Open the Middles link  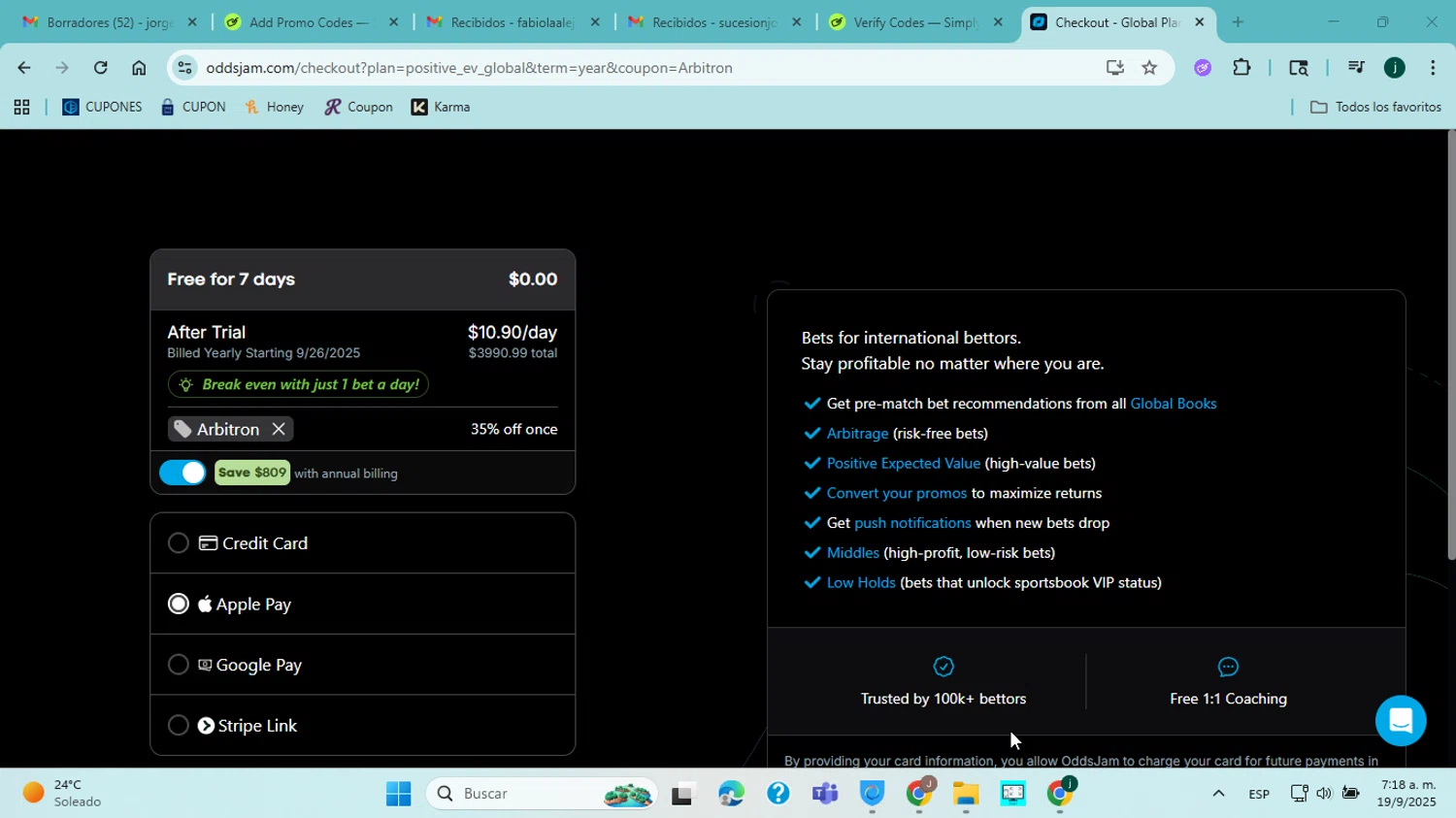pyautogui.click(x=852, y=553)
